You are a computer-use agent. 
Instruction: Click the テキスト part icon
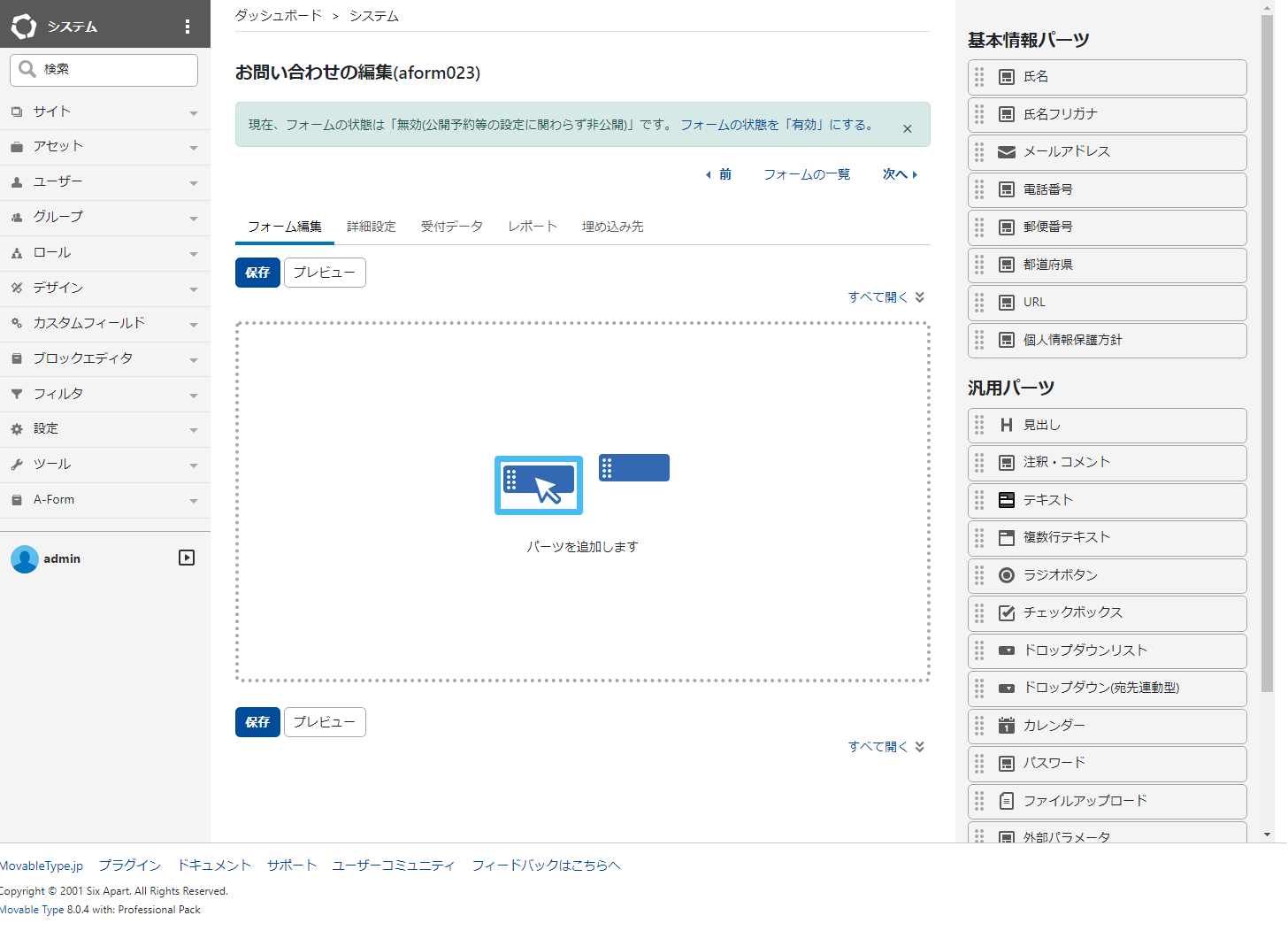[1006, 500]
